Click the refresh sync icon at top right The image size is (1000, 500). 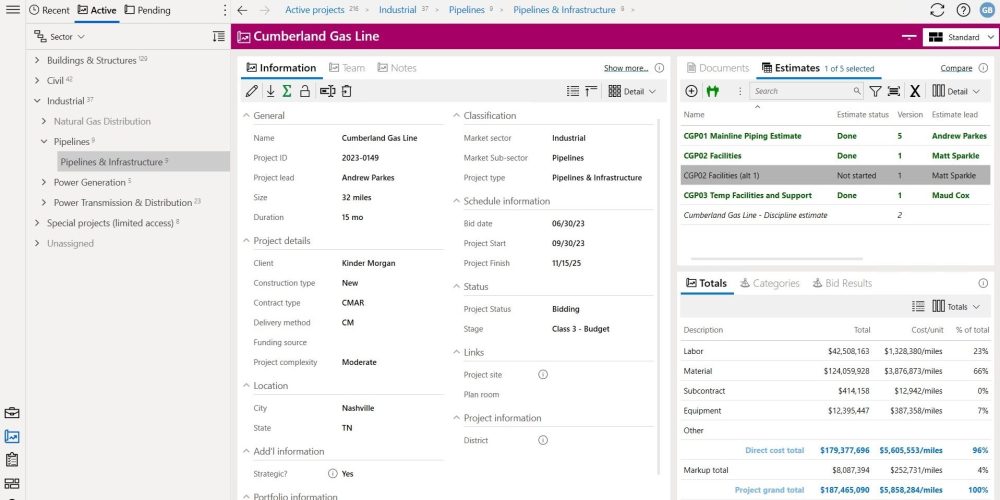(x=937, y=10)
